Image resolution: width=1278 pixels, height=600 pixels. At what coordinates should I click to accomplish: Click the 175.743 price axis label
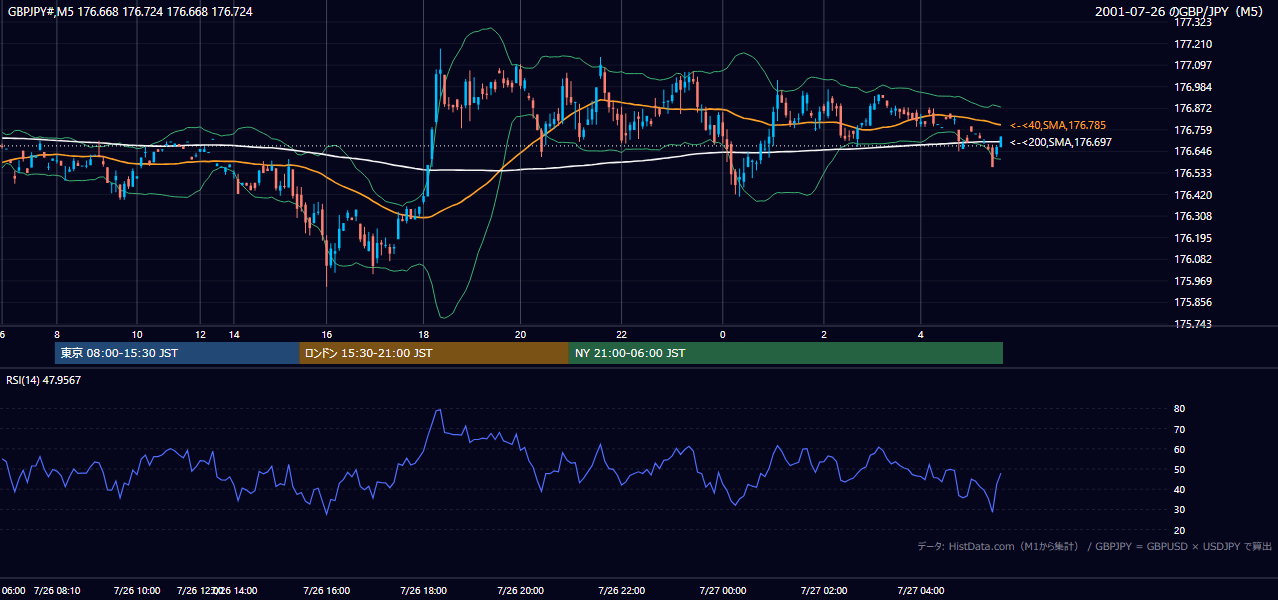[1192, 324]
